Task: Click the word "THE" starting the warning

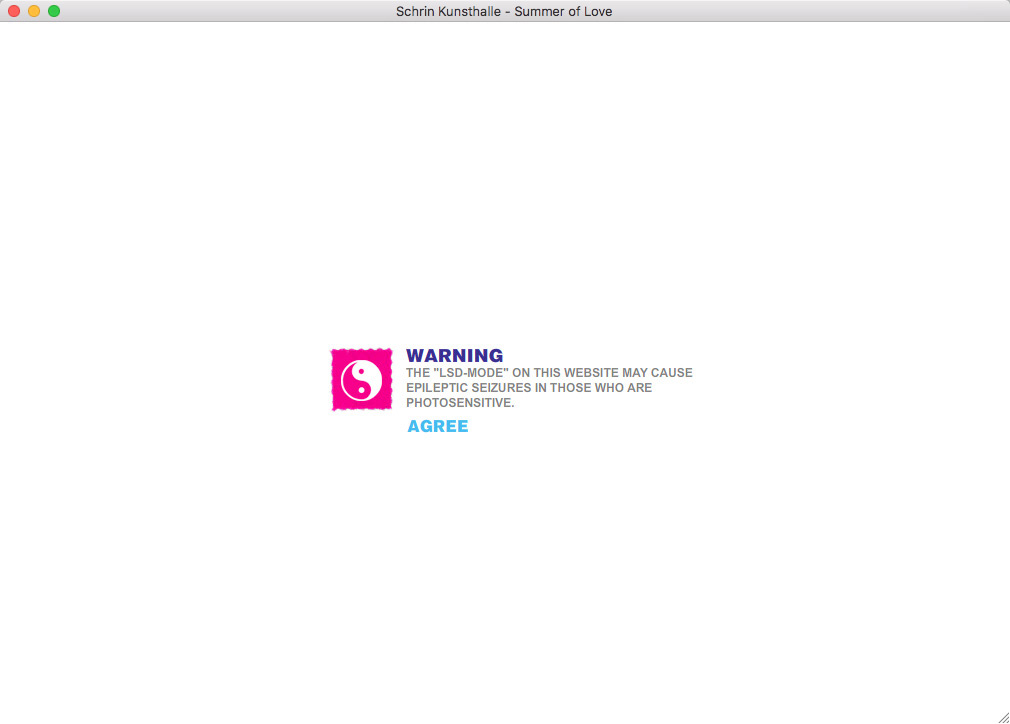Action: 417,373
